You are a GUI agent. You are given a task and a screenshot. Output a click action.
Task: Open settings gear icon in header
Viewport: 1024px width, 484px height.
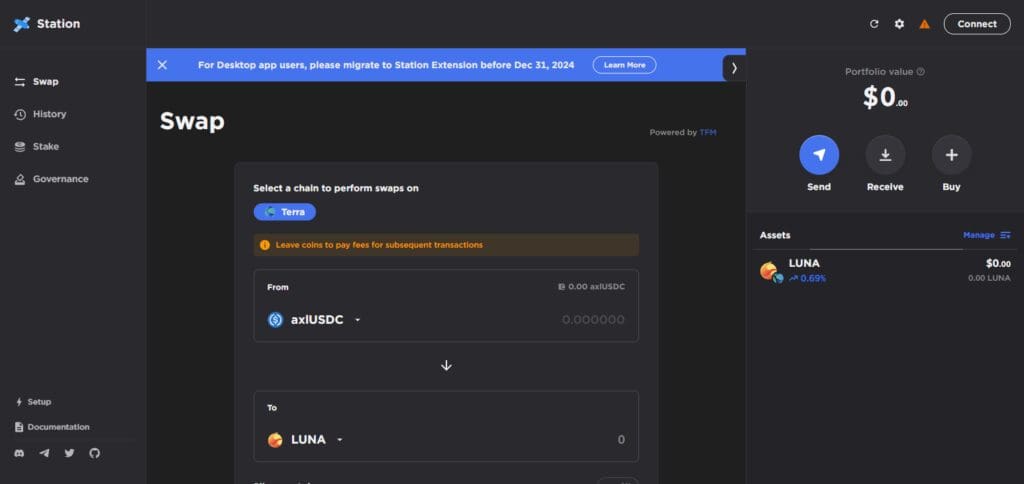point(899,24)
